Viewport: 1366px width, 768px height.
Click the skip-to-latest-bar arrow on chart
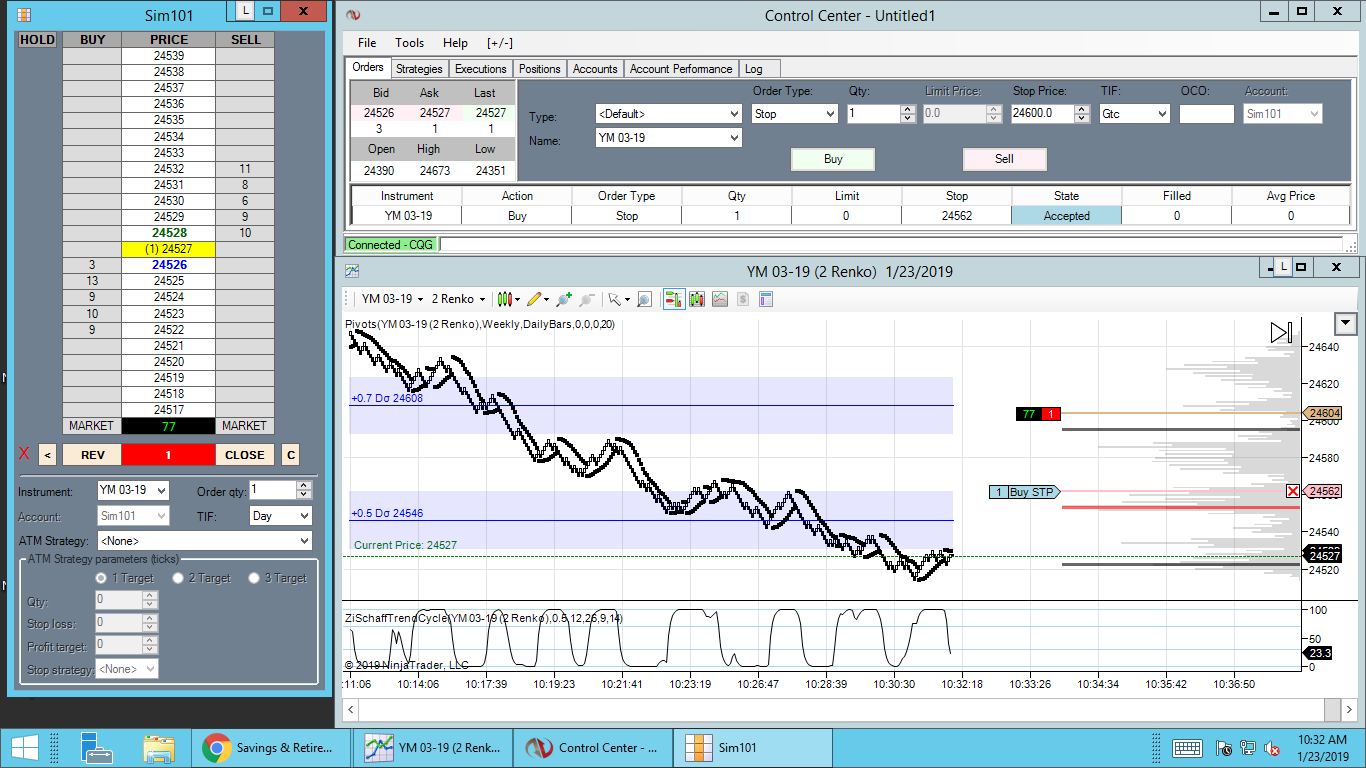(x=1281, y=333)
